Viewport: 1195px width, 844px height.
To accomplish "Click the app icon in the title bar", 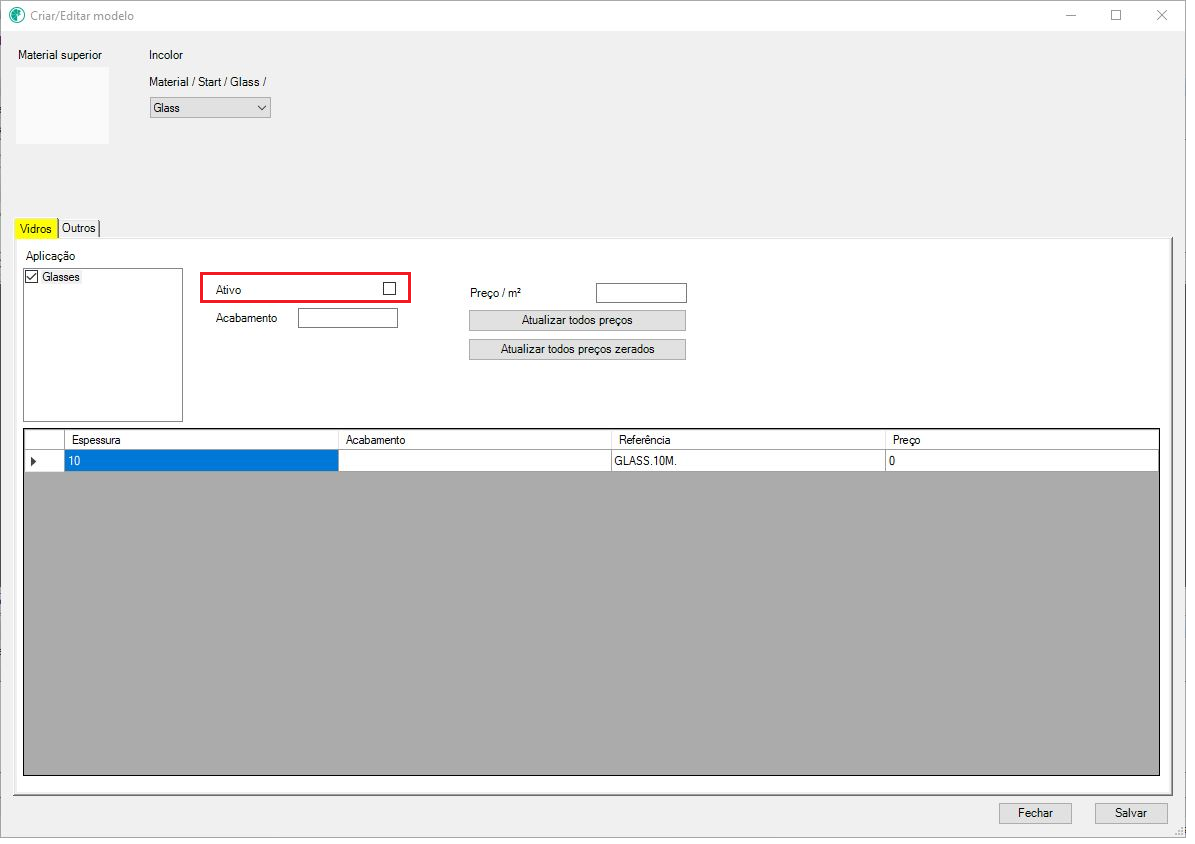I will click(x=17, y=15).
